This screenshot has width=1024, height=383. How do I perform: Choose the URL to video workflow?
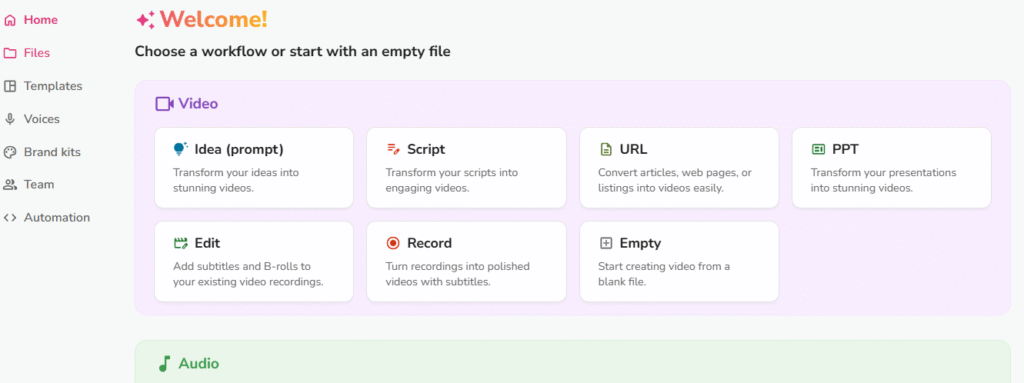(679, 168)
